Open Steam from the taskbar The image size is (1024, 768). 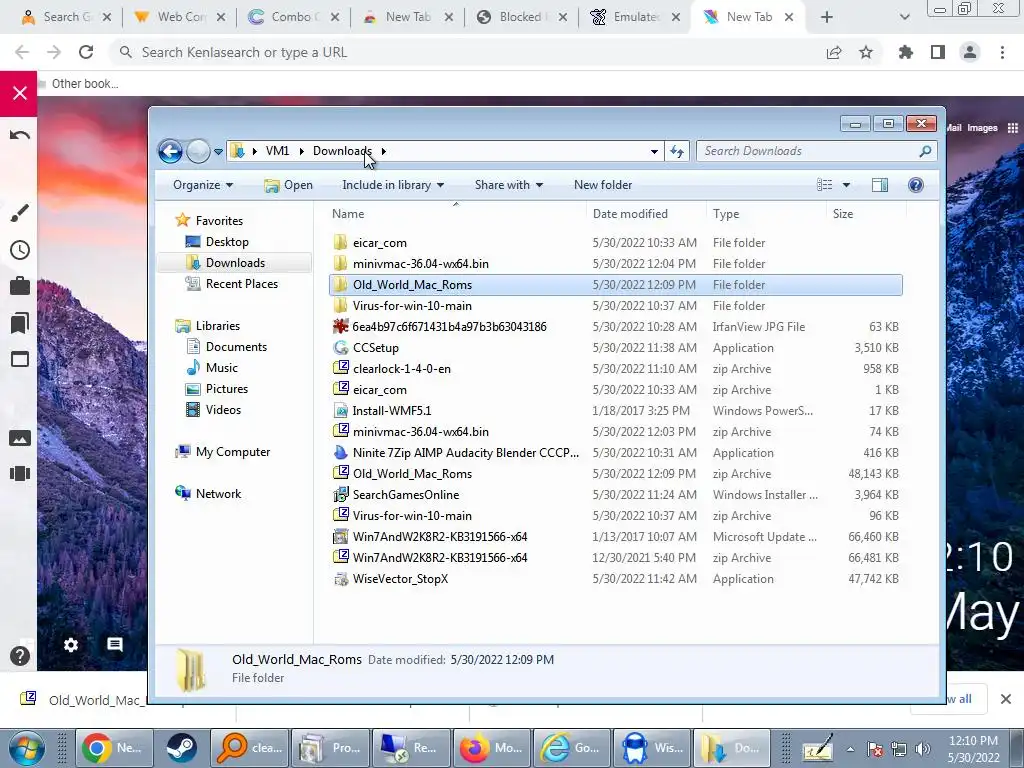click(181, 748)
